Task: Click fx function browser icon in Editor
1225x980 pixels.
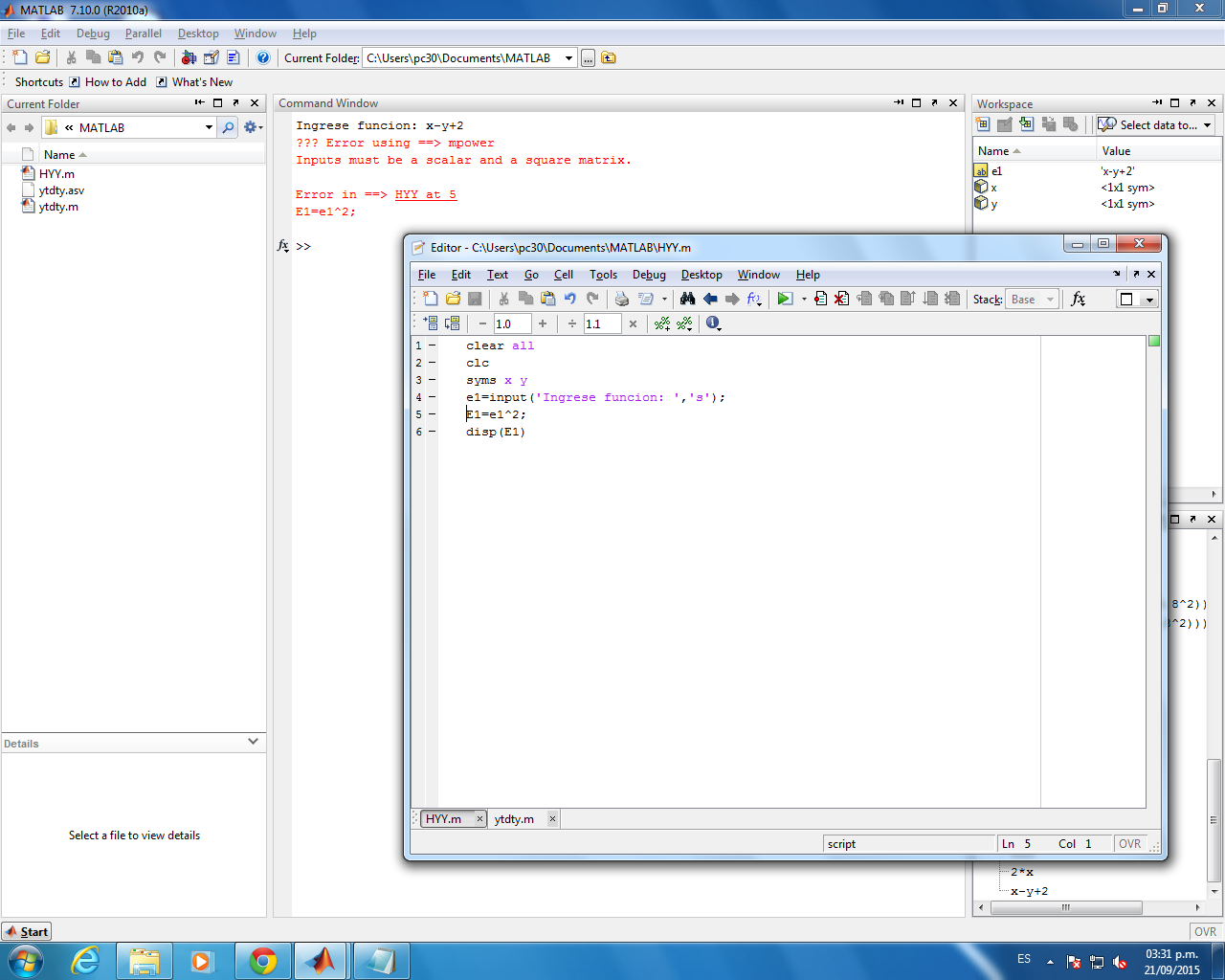Action: click(1079, 299)
